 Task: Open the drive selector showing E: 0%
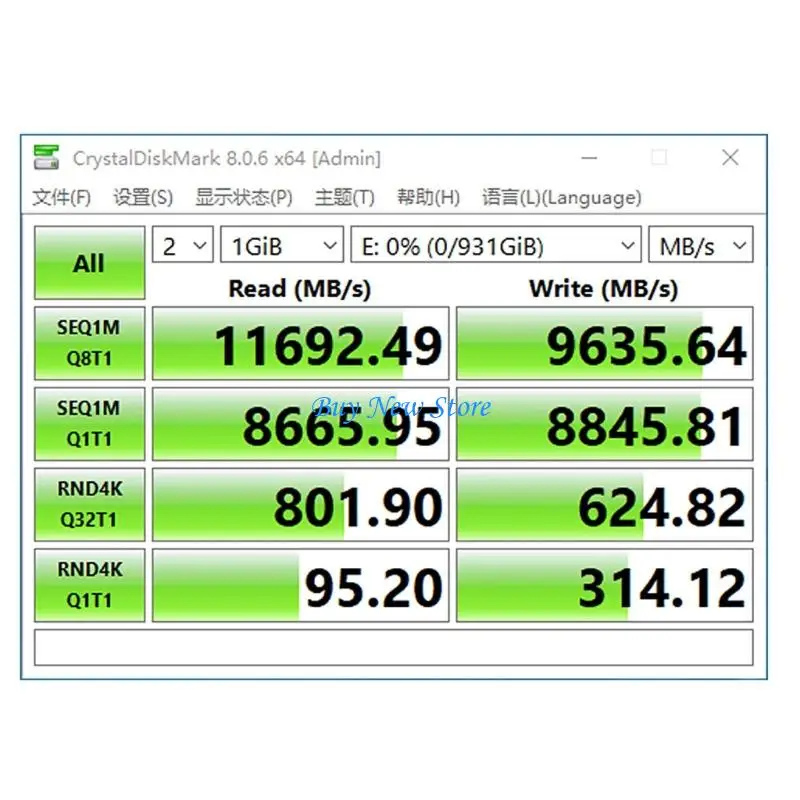pyautogui.click(x=496, y=245)
